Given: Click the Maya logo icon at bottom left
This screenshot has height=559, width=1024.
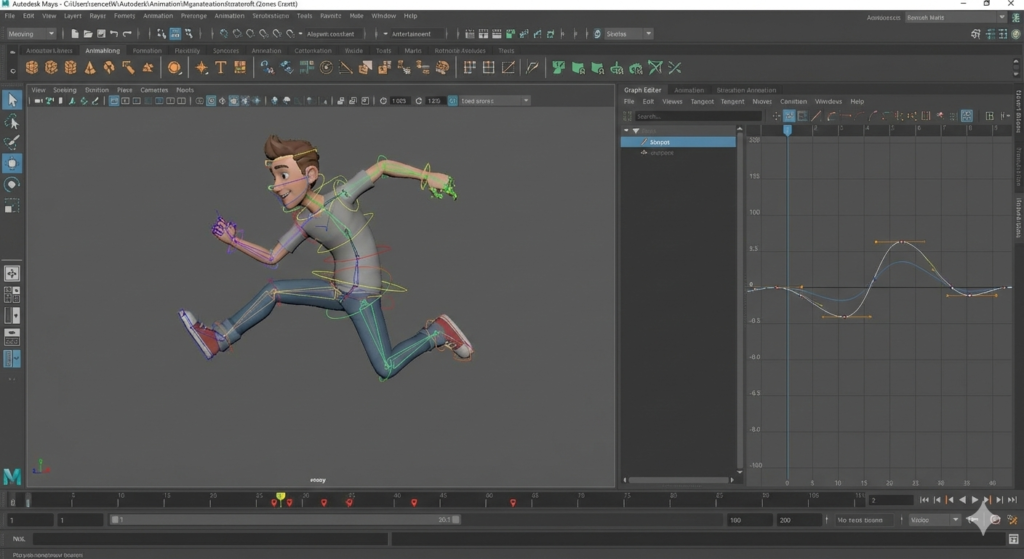Looking at the screenshot, I should coord(12,475).
